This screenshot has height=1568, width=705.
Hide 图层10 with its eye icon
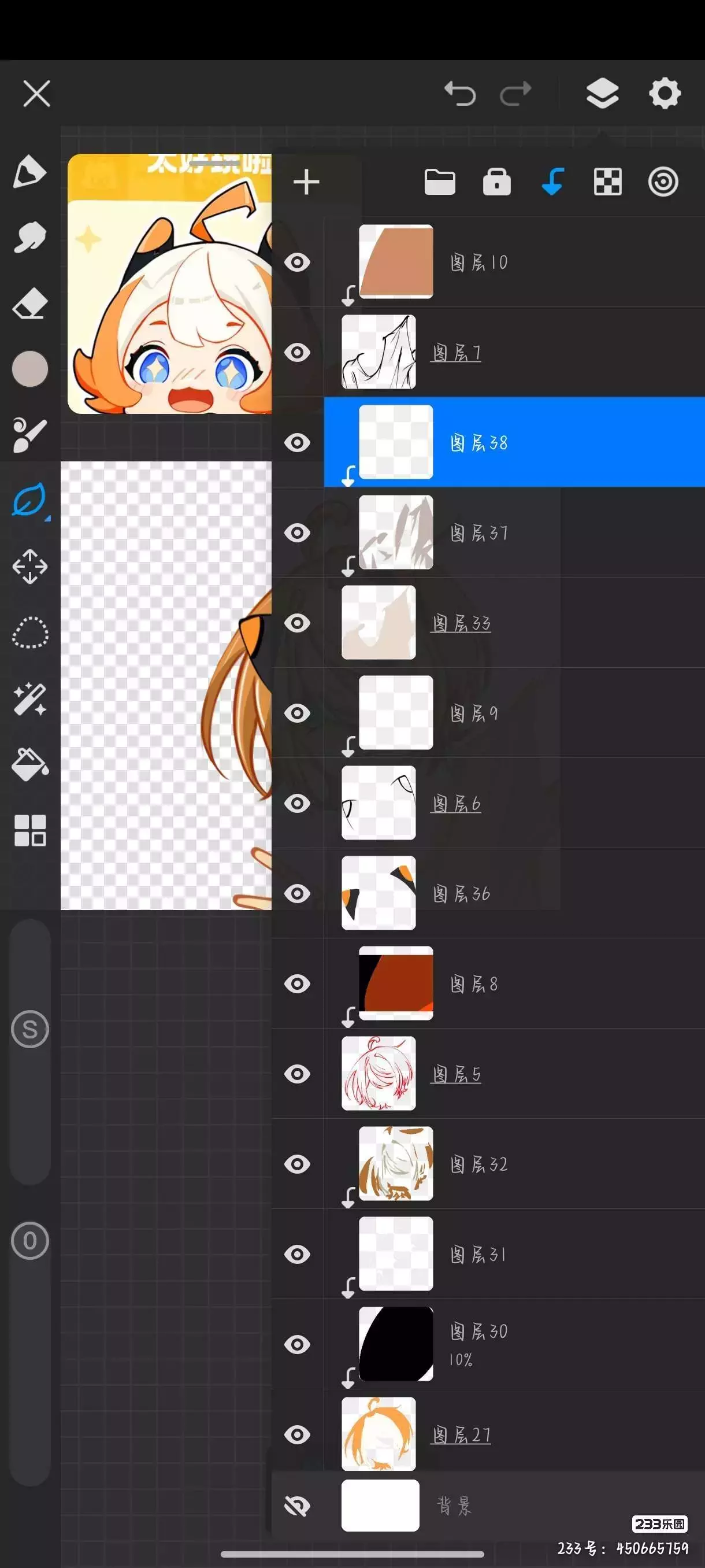[x=297, y=262]
